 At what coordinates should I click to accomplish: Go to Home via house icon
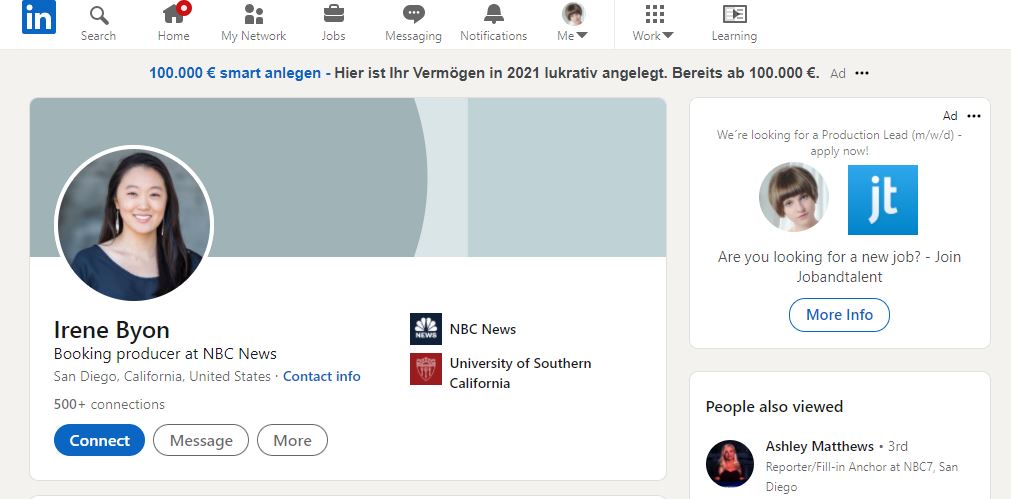pos(173,15)
